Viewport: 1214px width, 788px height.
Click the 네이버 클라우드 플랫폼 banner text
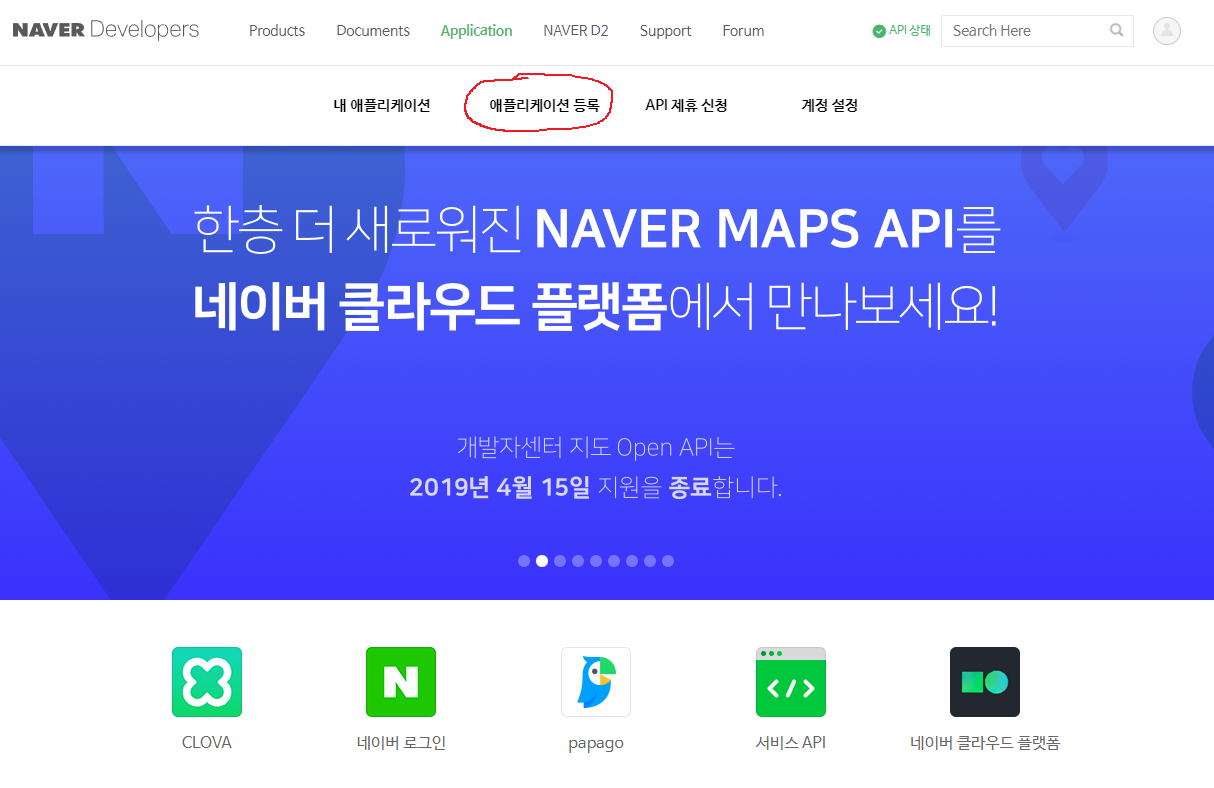click(430, 308)
